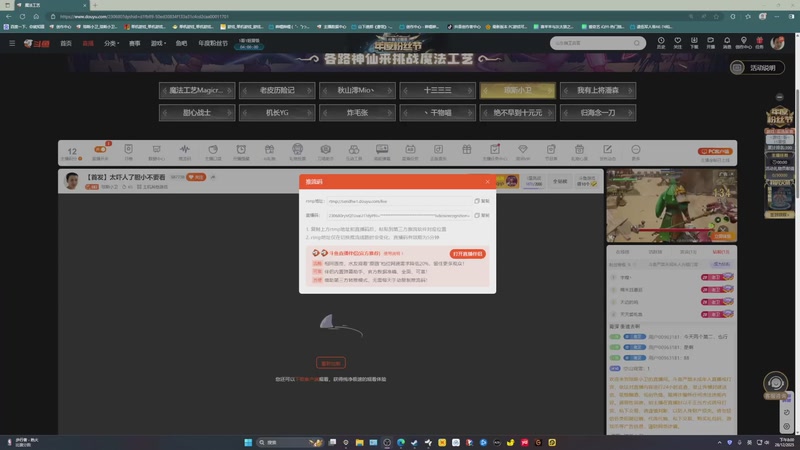Select the 甜心战士 streamer tab
800x450 pixels.
[197, 113]
